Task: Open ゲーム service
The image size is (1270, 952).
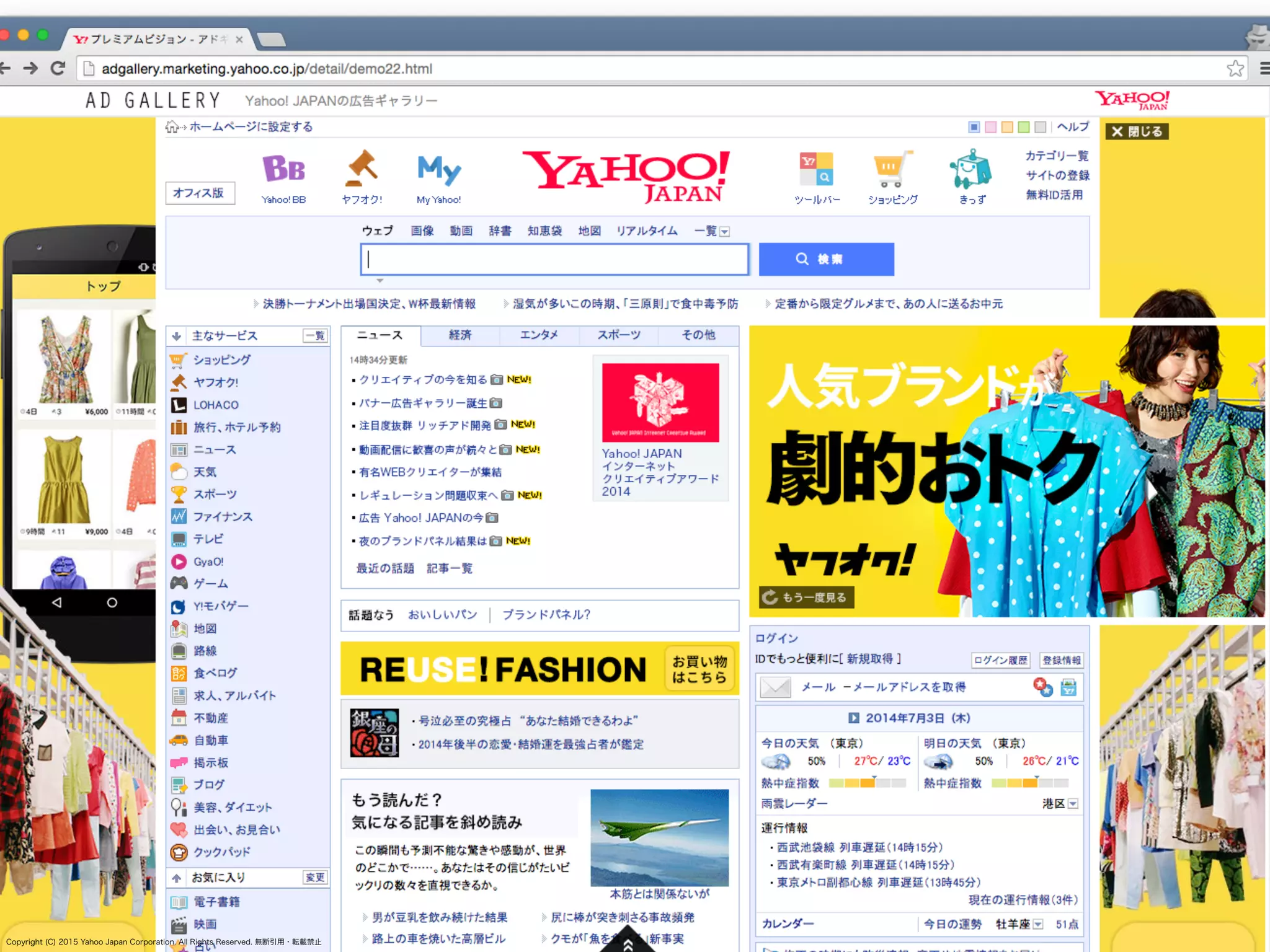Action: [x=211, y=584]
